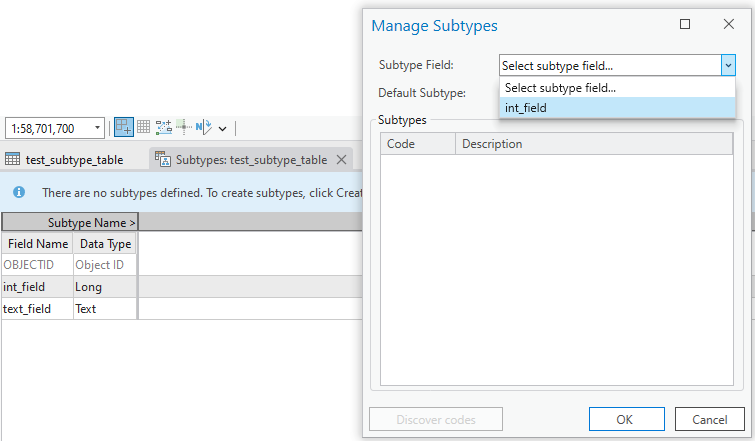Switch to the test_subtype_table tab
The height and width of the screenshot is (441, 755).
(x=74, y=159)
